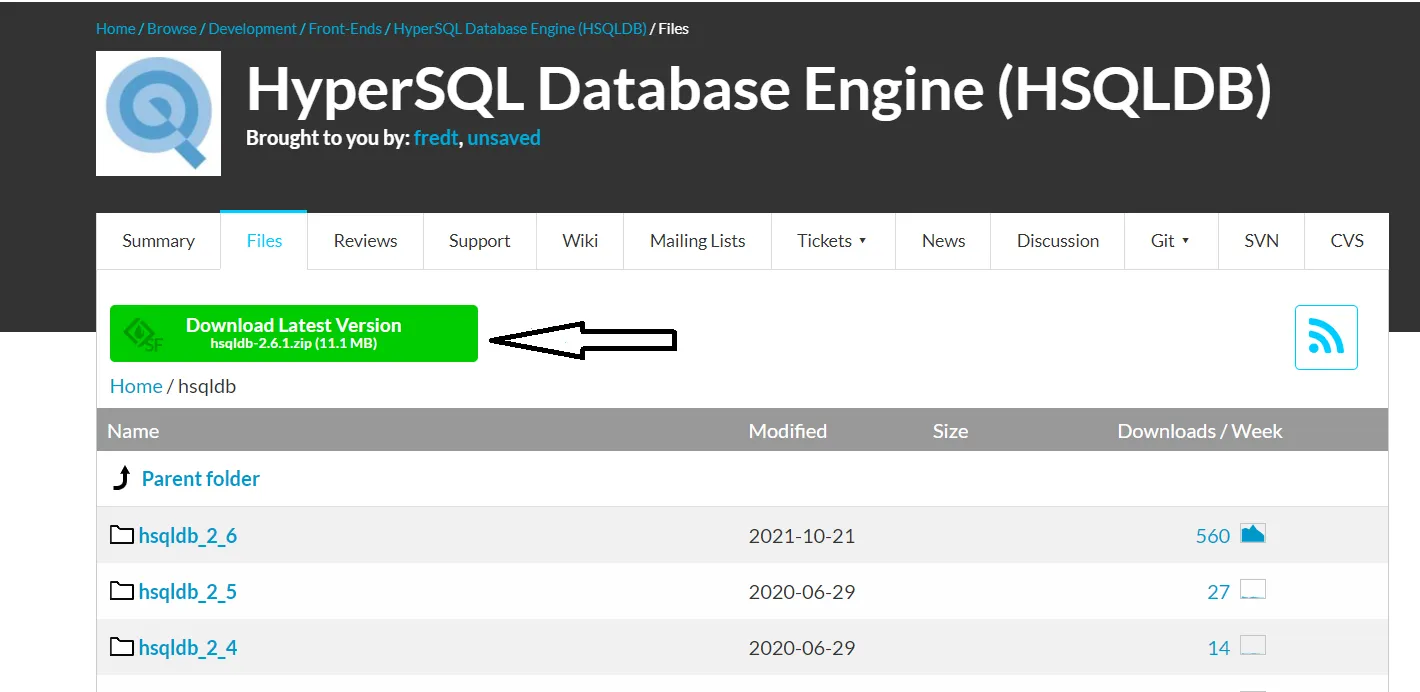Open download stats chart for hsqldb_2_5
This screenshot has height=692, width=1420.
pos(1253,589)
